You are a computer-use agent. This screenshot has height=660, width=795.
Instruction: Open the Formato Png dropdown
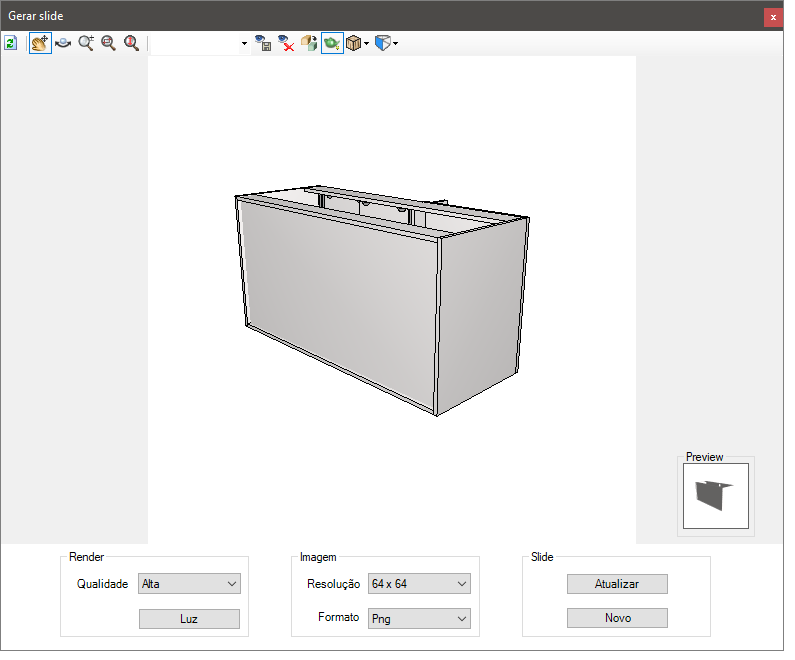point(419,618)
